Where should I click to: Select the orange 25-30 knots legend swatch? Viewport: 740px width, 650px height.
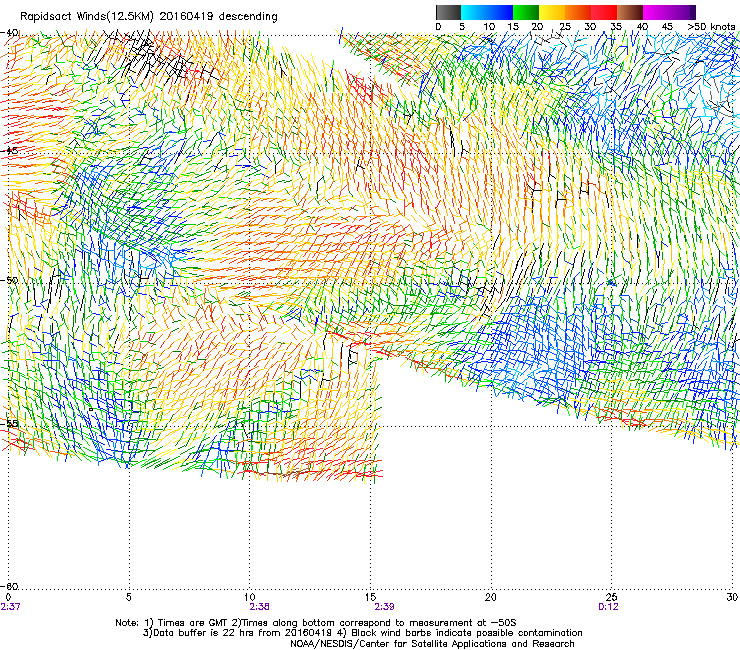point(578,12)
